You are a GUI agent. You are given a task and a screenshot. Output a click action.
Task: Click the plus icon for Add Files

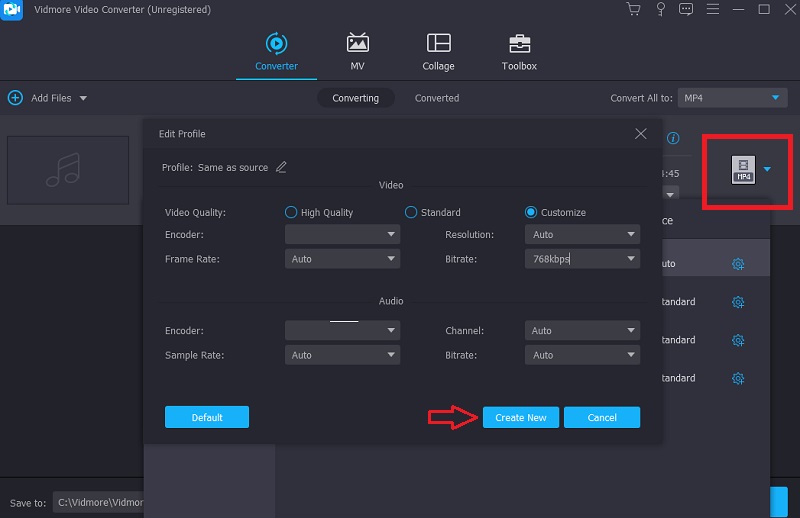(x=15, y=98)
